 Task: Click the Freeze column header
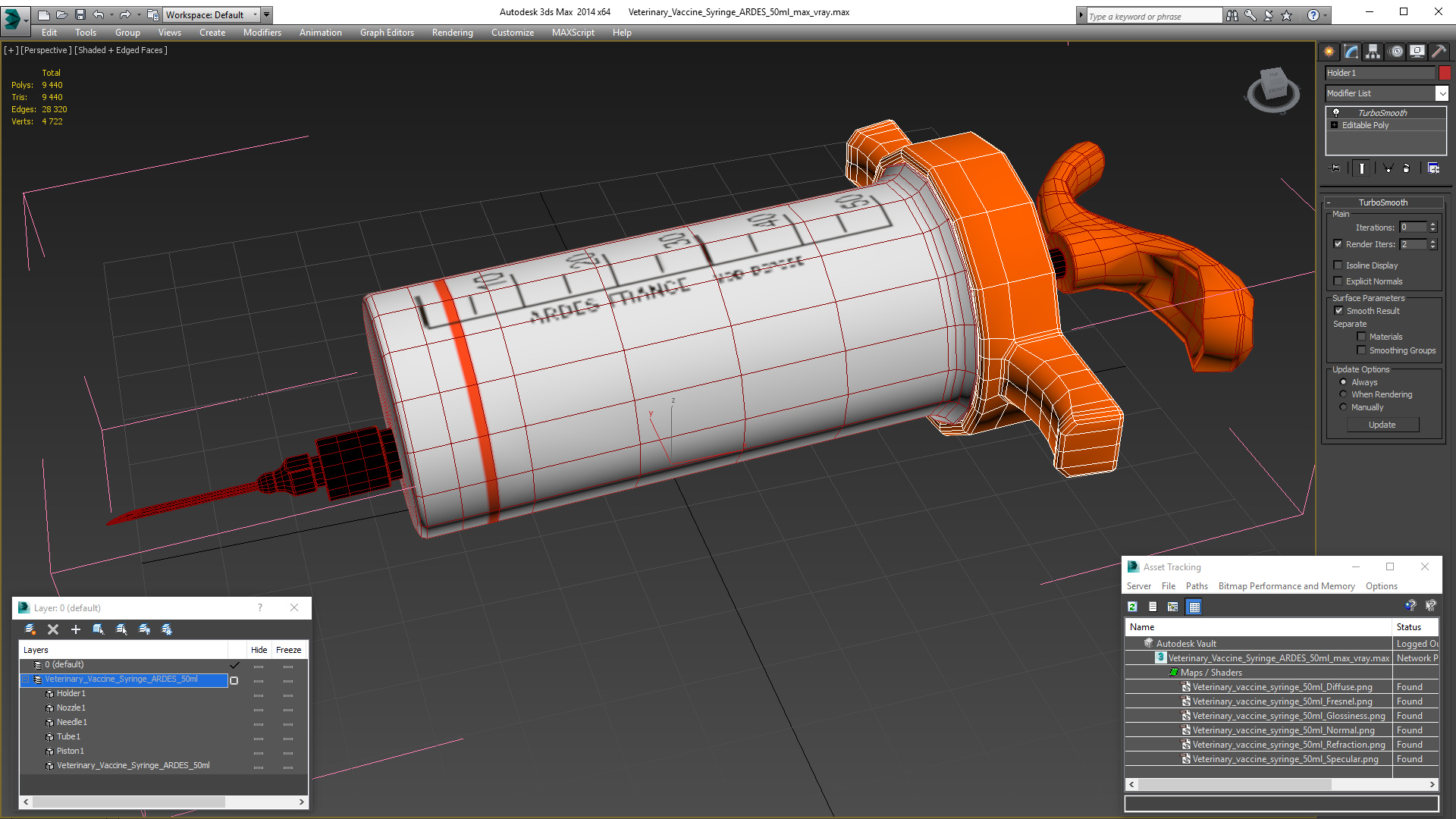click(288, 650)
